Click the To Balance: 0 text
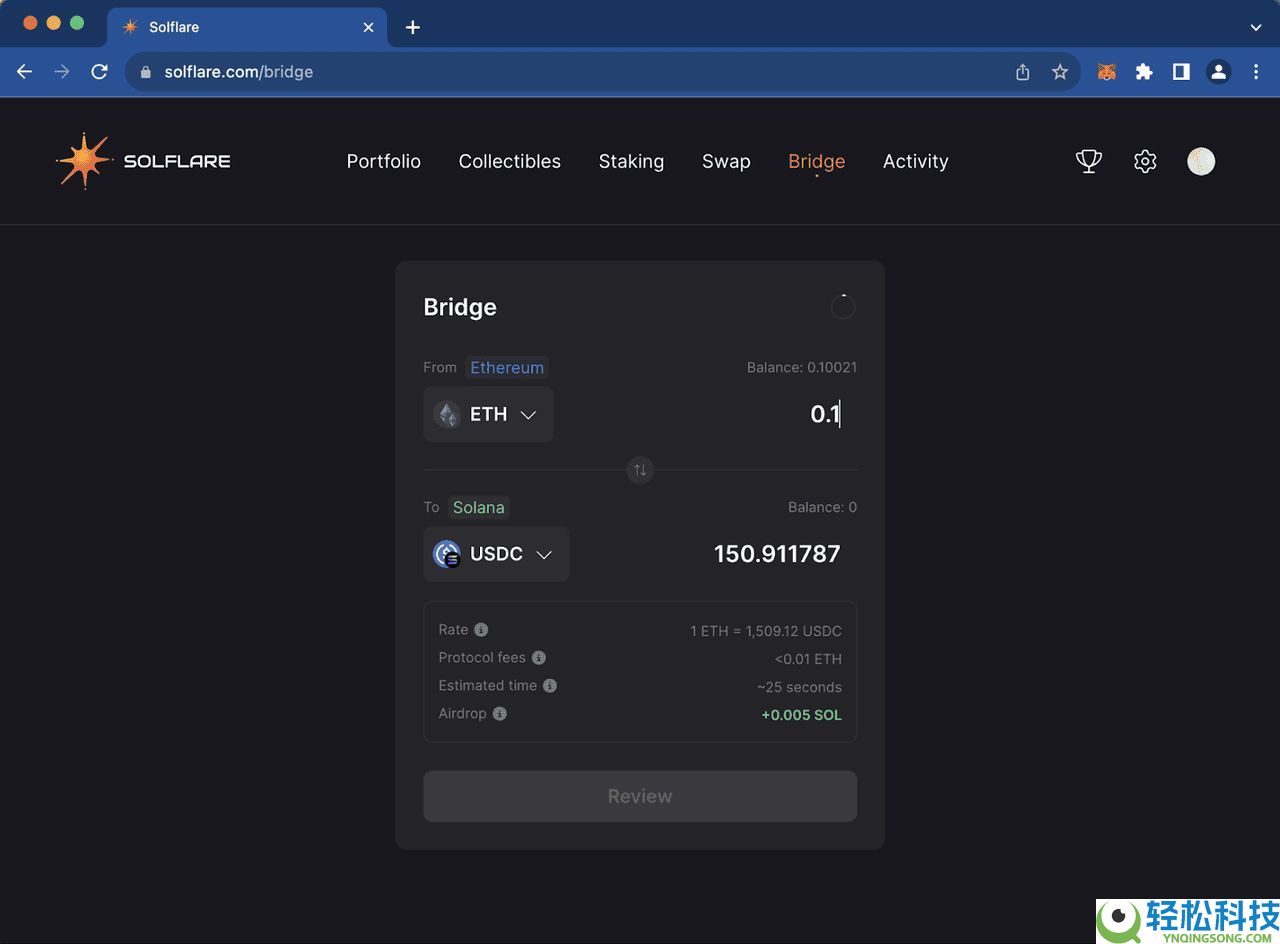The width and height of the screenshot is (1280, 944). click(822, 507)
